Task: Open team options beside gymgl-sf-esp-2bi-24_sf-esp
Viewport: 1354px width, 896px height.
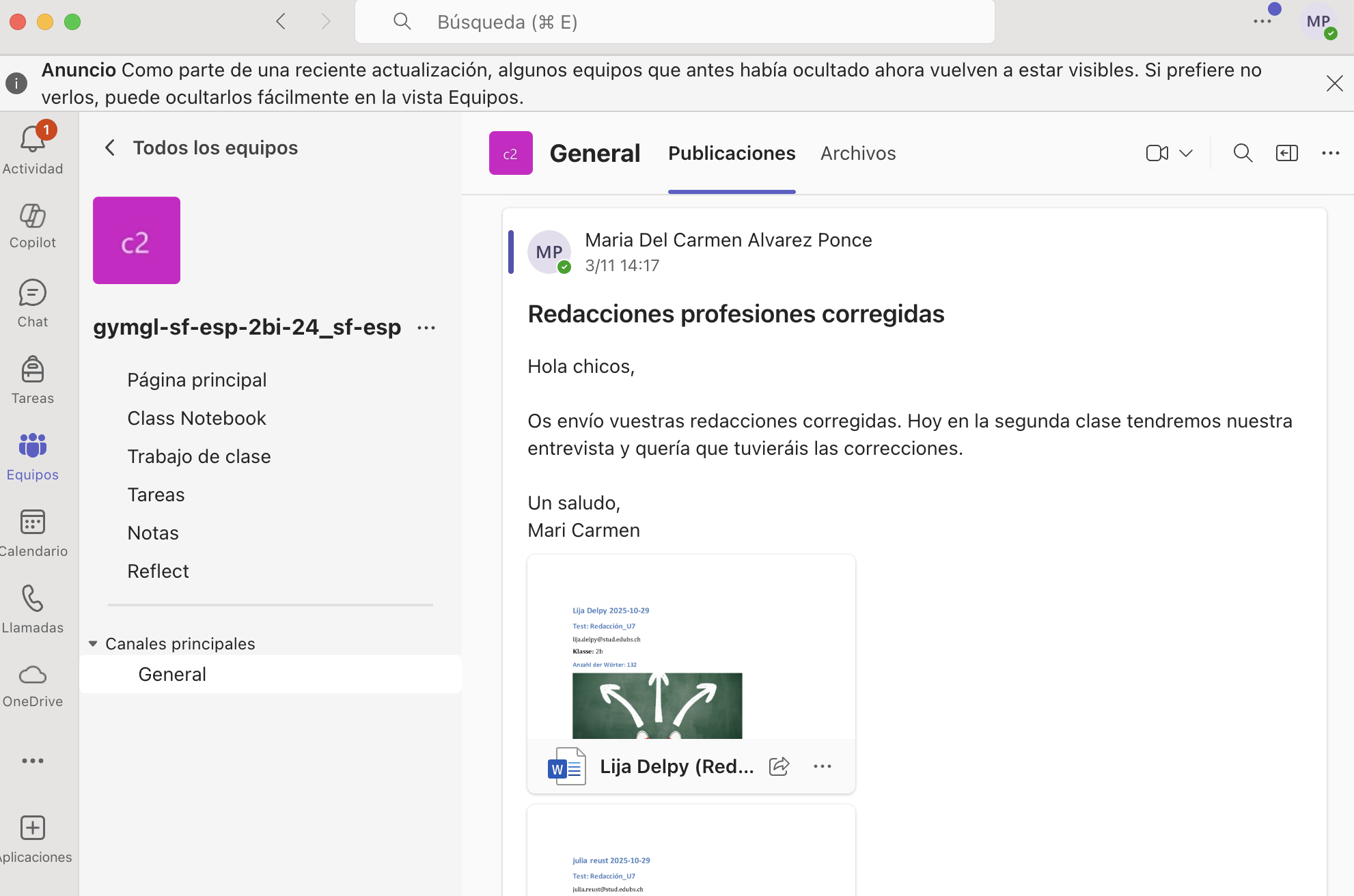Action: pyautogui.click(x=426, y=328)
